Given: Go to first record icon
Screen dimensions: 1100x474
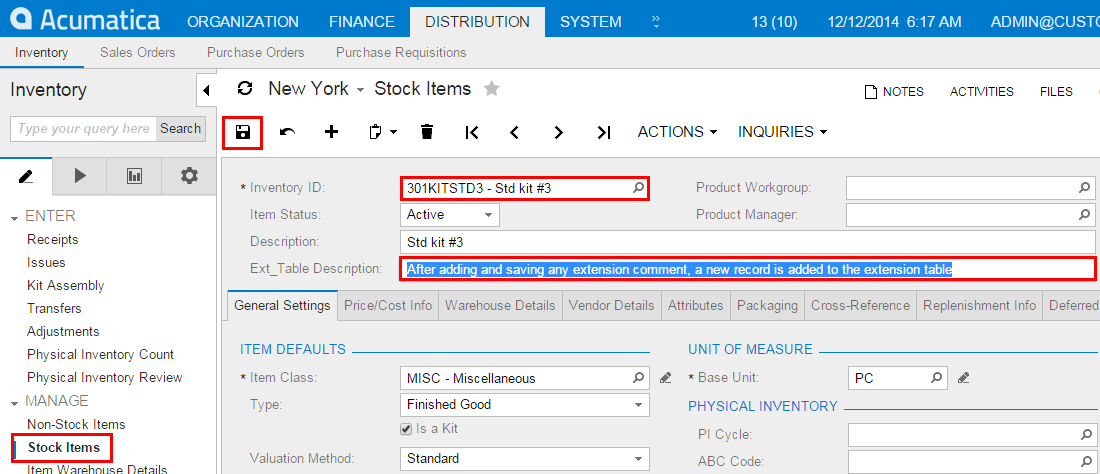Looking at the screenshot, I should tap(472, 132).
